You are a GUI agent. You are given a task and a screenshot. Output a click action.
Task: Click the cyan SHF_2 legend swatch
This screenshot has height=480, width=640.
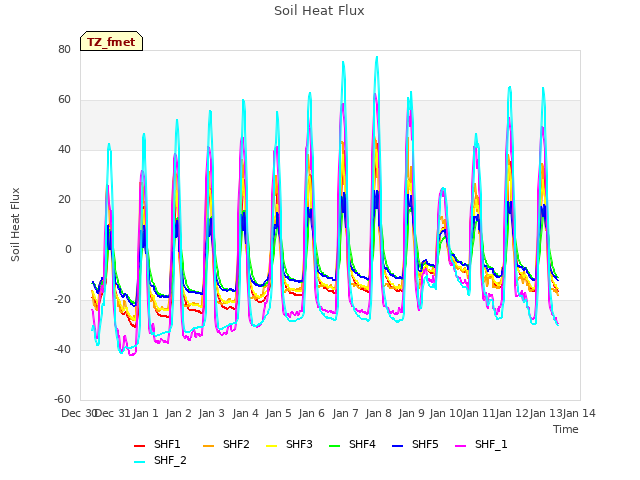point(140,462)
